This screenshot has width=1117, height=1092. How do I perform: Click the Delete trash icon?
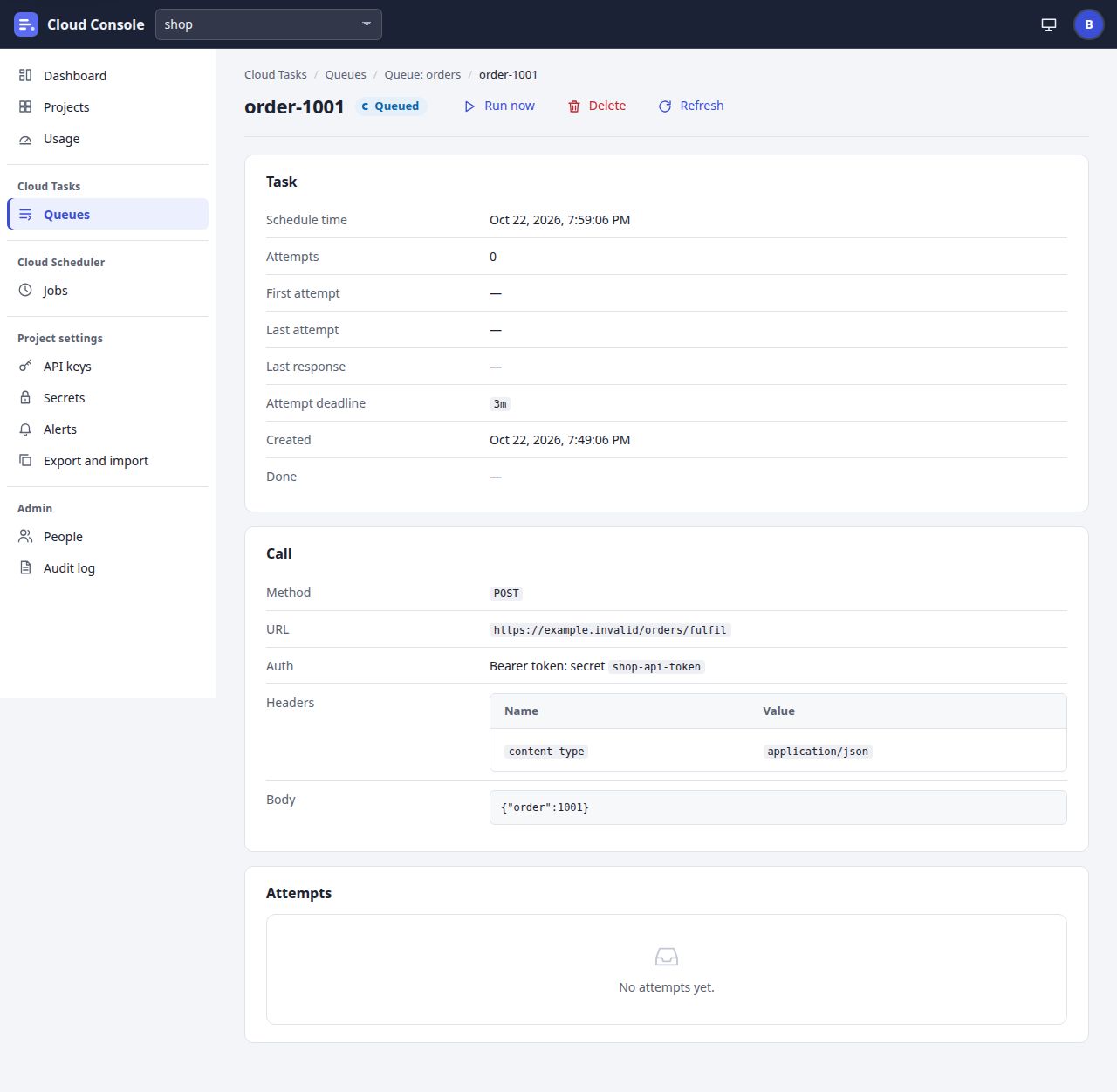pos(574,106)
